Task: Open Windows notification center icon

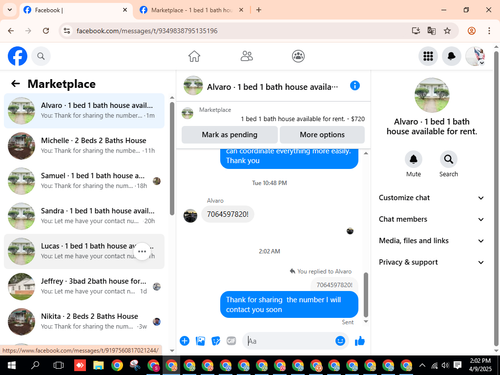Action: 458,365
